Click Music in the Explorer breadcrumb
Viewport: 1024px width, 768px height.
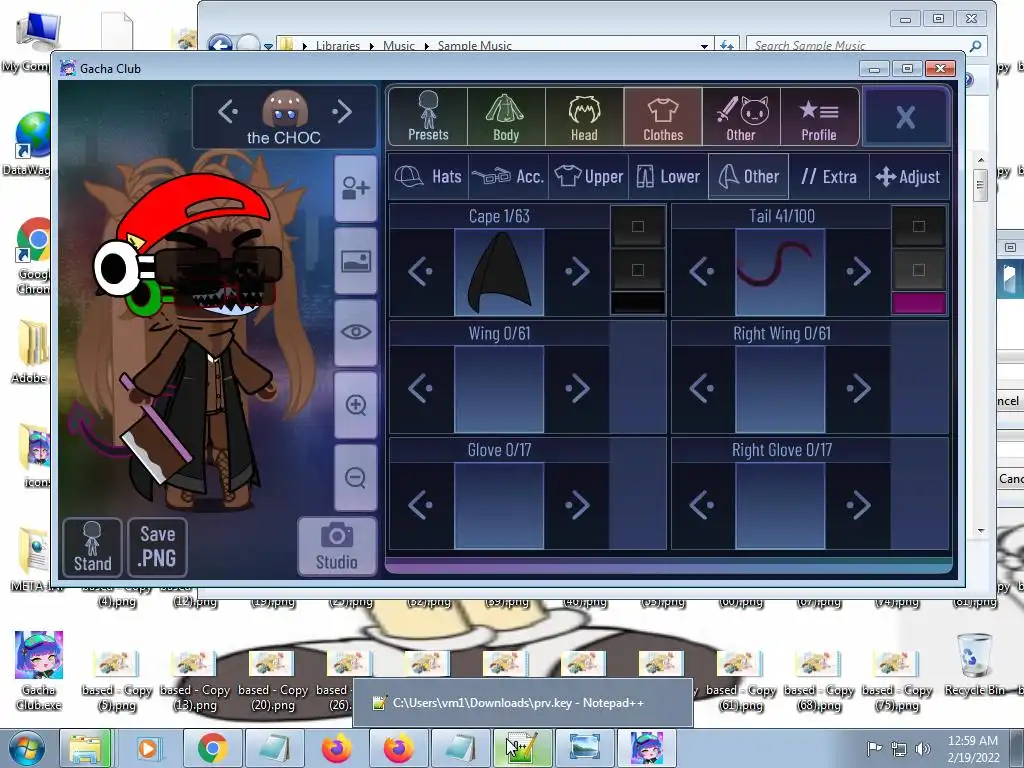point(398,46)
